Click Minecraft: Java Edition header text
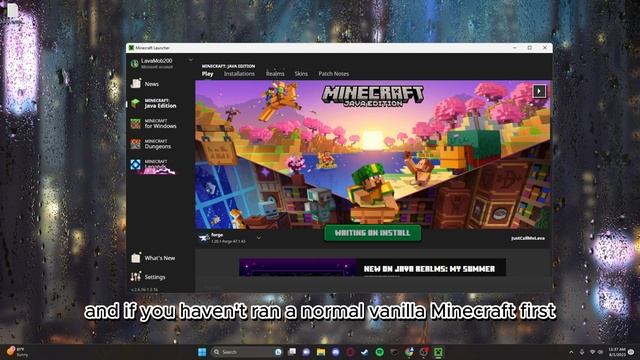Screen dimensions: 640x360 coord(228,66)
